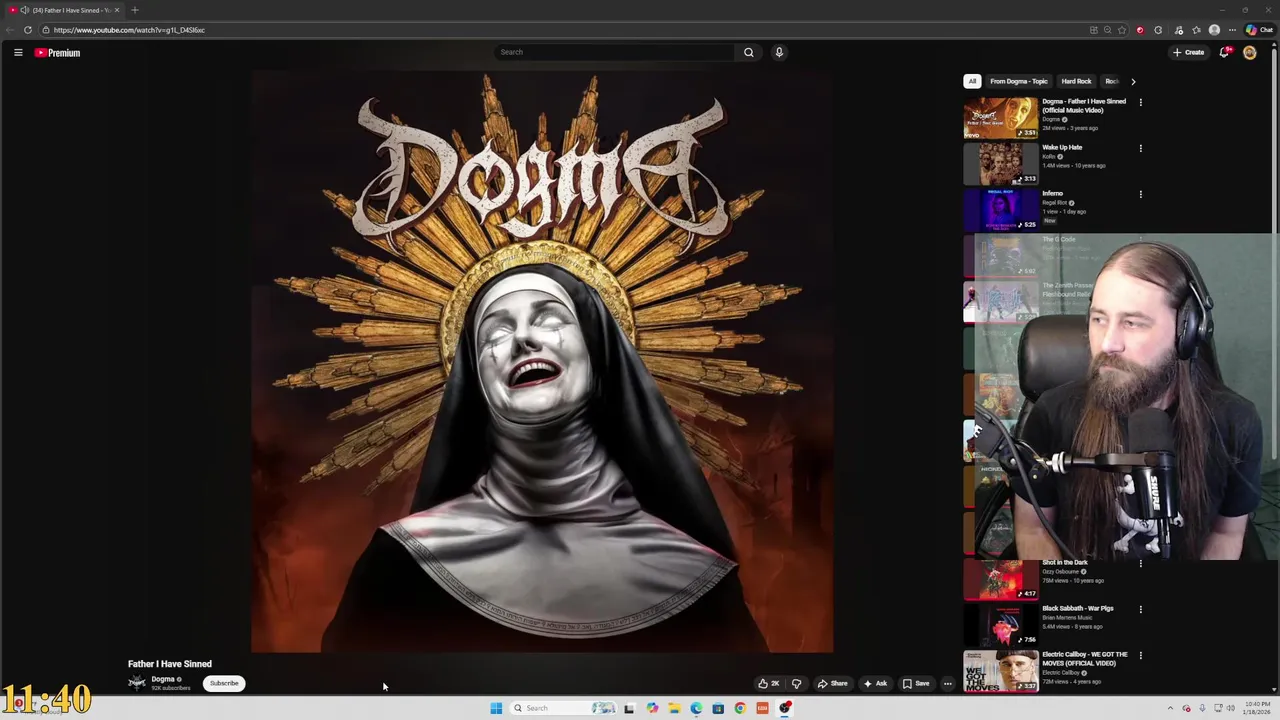
Task: Click the browser address bar URL
Action: (129, 30)
